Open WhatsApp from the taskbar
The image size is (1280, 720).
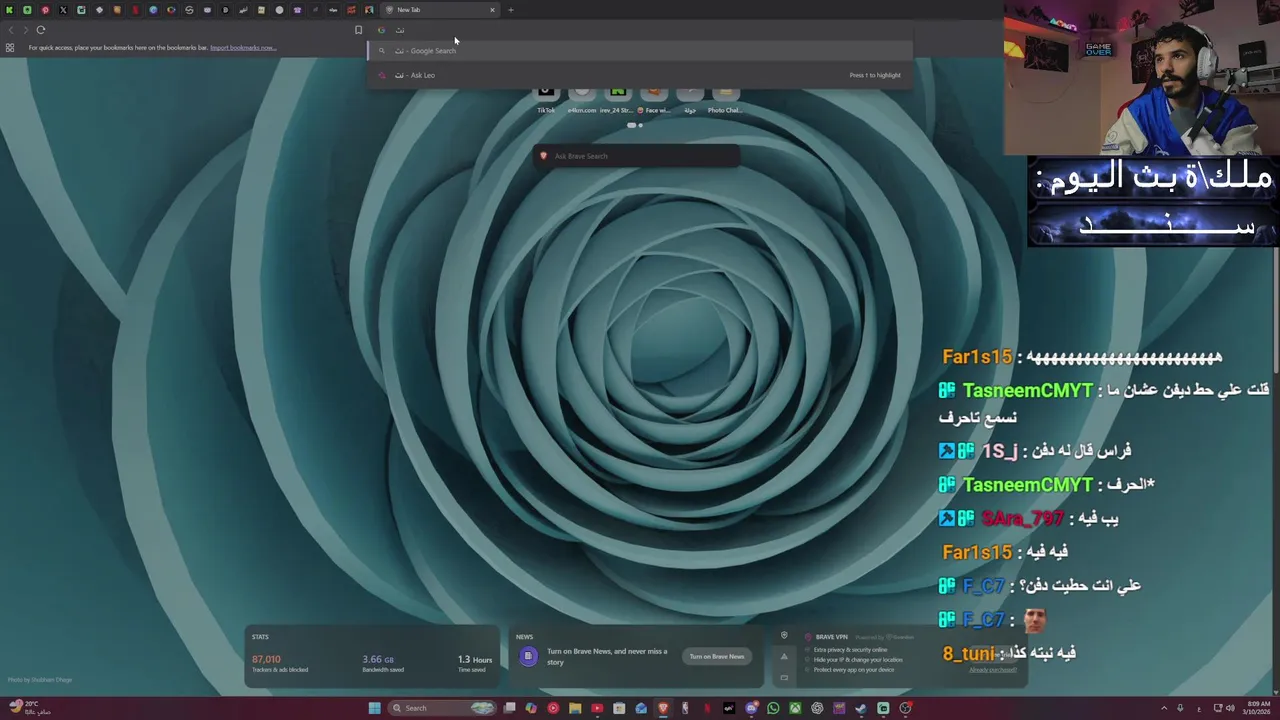point(773,708)
